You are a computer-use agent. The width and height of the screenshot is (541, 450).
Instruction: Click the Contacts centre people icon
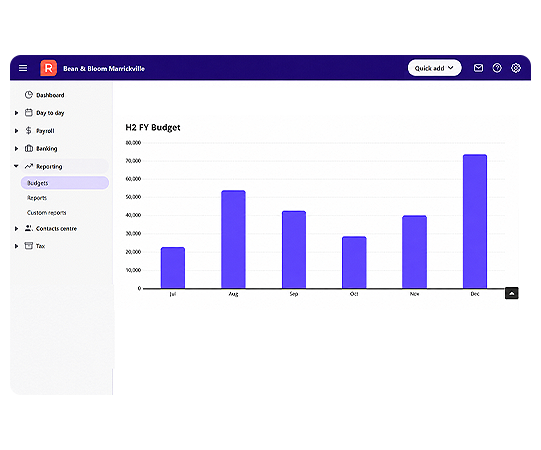(29, 228)
